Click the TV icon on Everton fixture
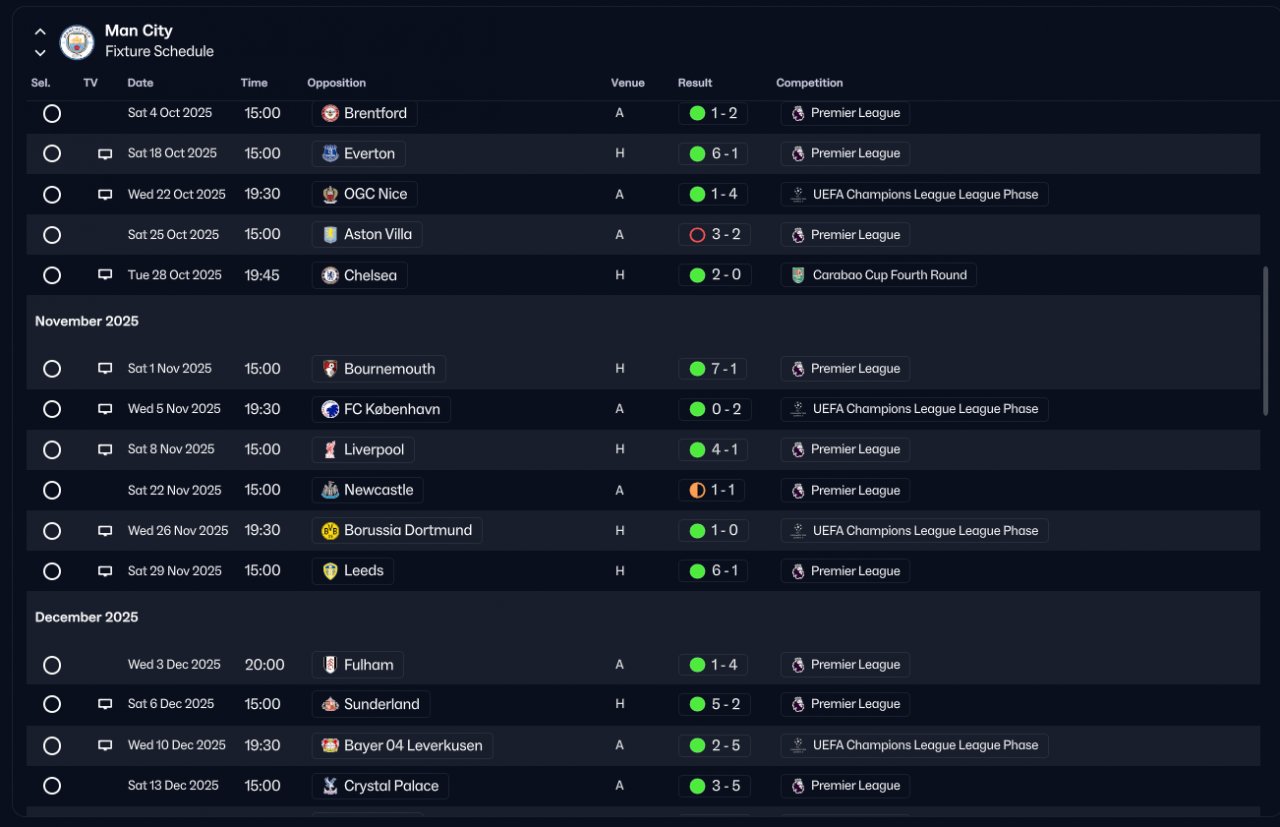Image resolution: width=1280 pixels, height=827 pixels. click(105, 154)
